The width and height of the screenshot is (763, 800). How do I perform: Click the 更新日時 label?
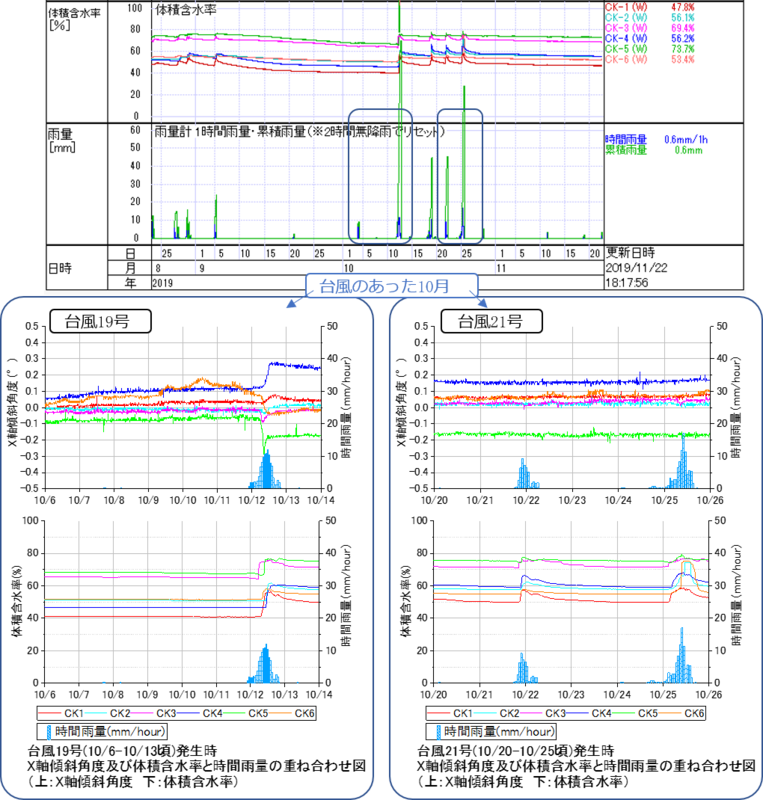coord(630,253)
